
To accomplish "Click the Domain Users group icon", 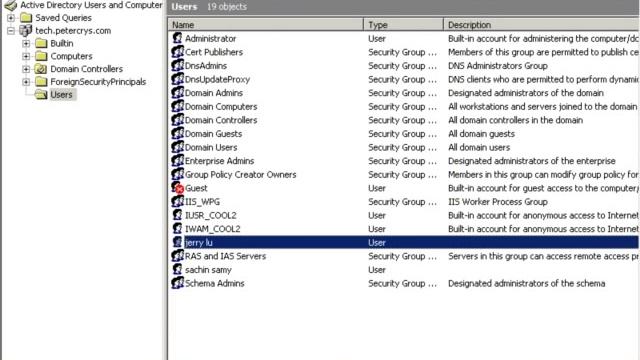I will click(x=178, y=147).
